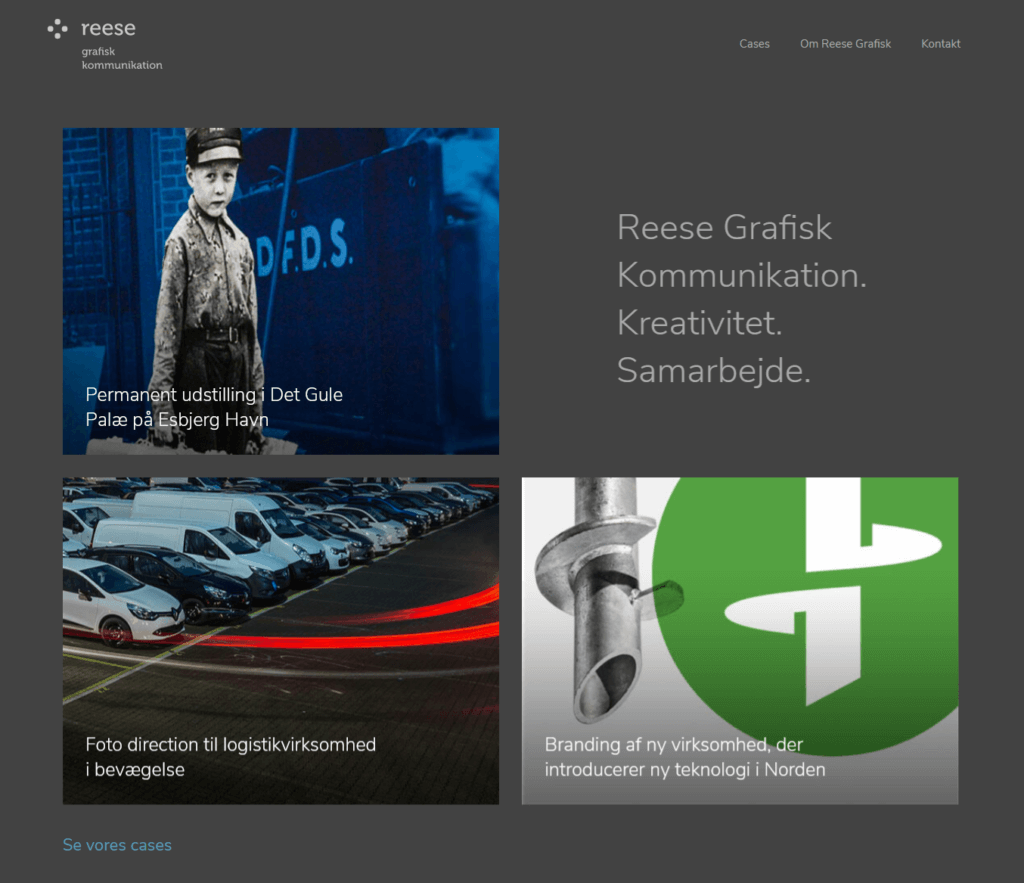Click the 'Foto direction til logistikvirksomhed' caption
The height and width of the screenshot is (883, 1024).
pyautogui.click(x=231, y=745)
